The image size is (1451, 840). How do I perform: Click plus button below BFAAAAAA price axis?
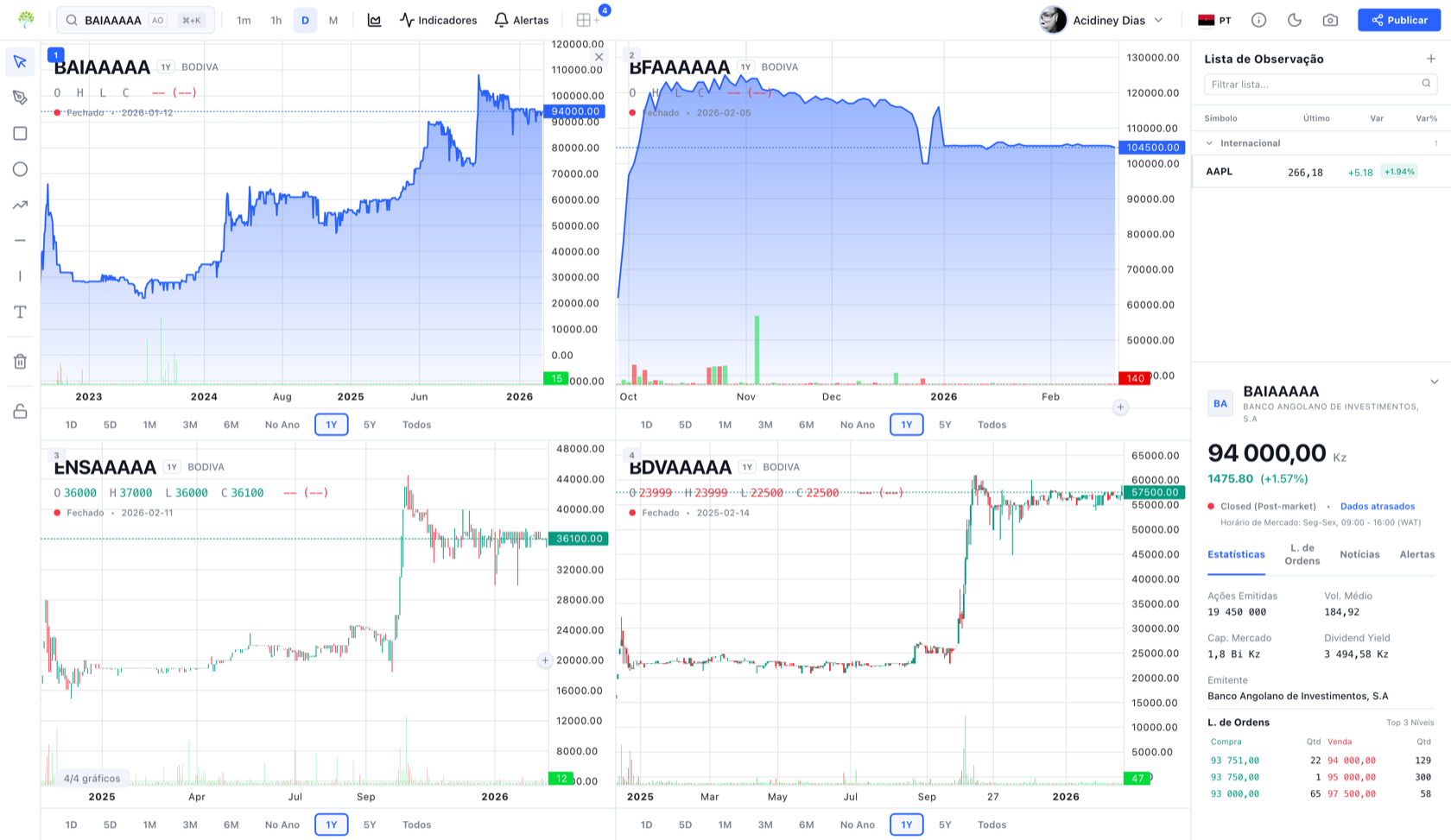pyautogui.click(x=1120, y=407)
